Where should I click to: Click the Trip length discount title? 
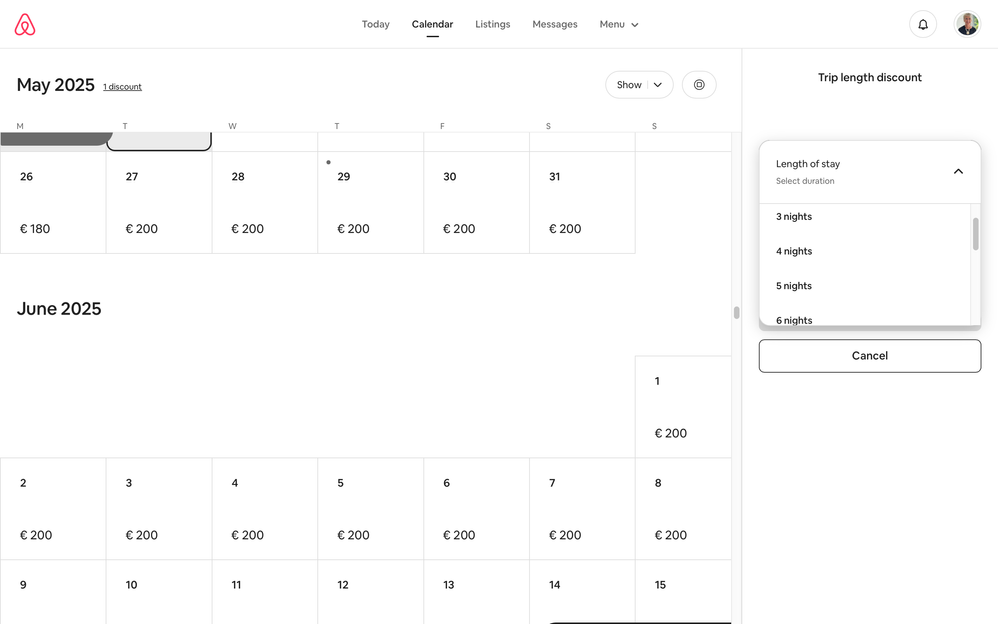[869, 77]
